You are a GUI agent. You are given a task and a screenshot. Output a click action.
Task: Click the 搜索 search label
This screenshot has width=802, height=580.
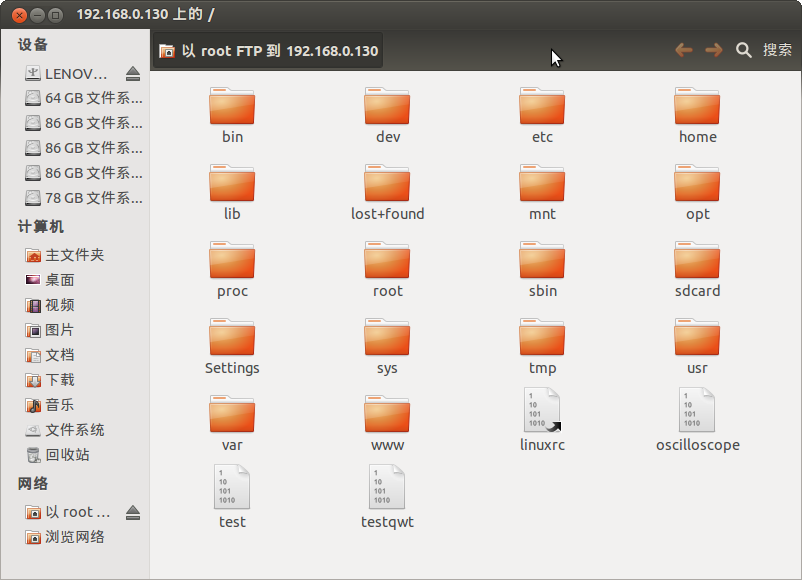[777, 50]
